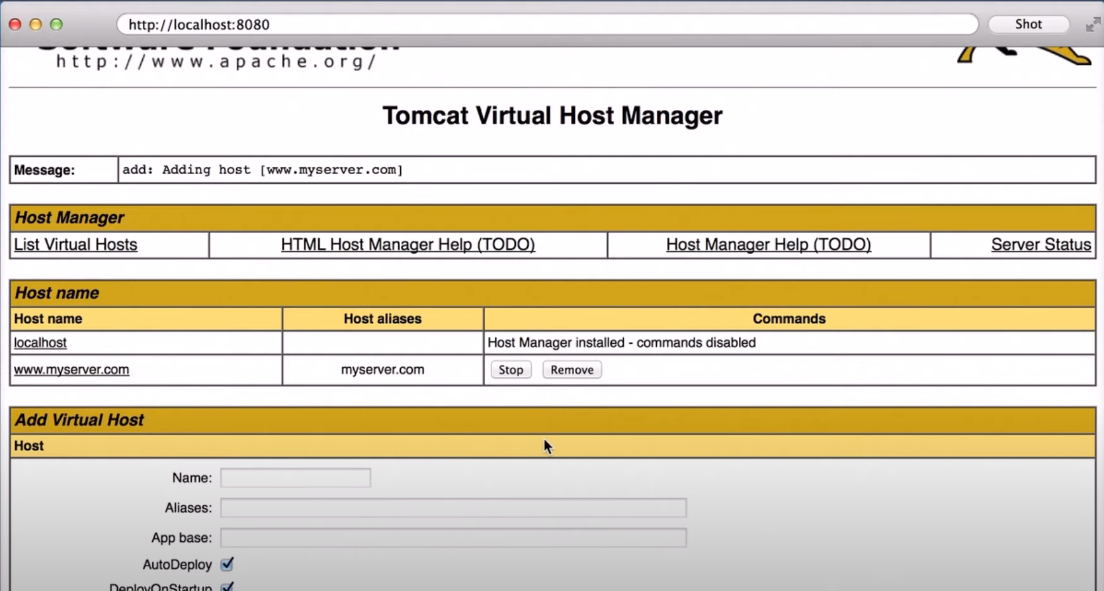The height and width of the screenshot is (591, 1104).
Task: Click the Name input field
Action: (295, 478)
